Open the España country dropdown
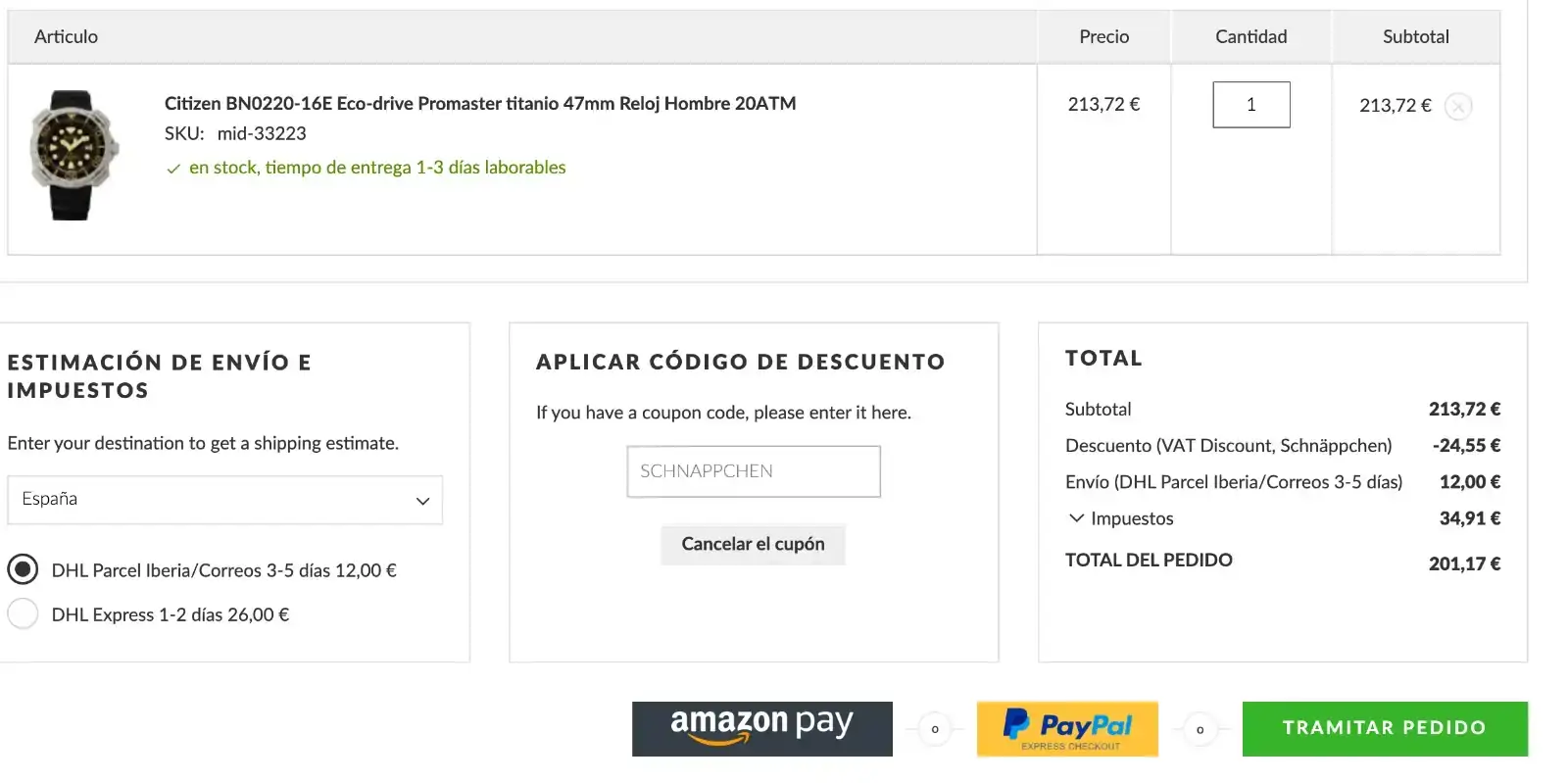This screenshot has height=783, width=1568. click(x=224, y=500)
